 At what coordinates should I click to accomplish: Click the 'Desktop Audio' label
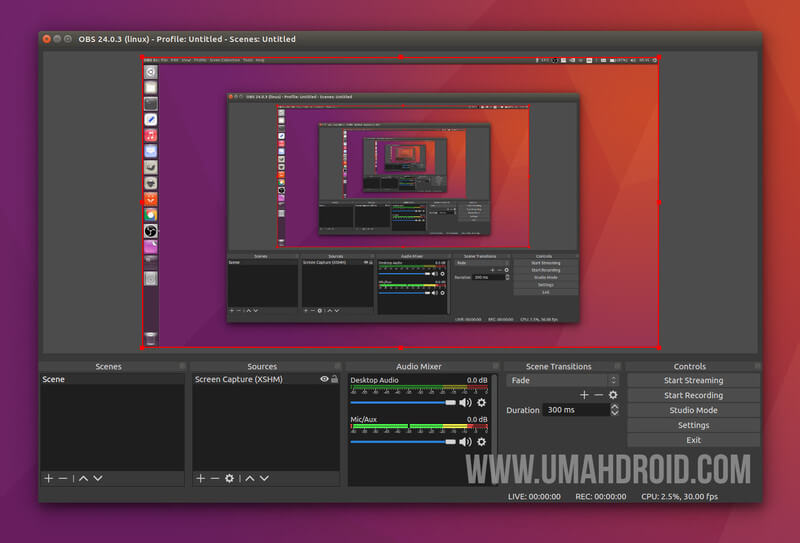coord(374,380)
